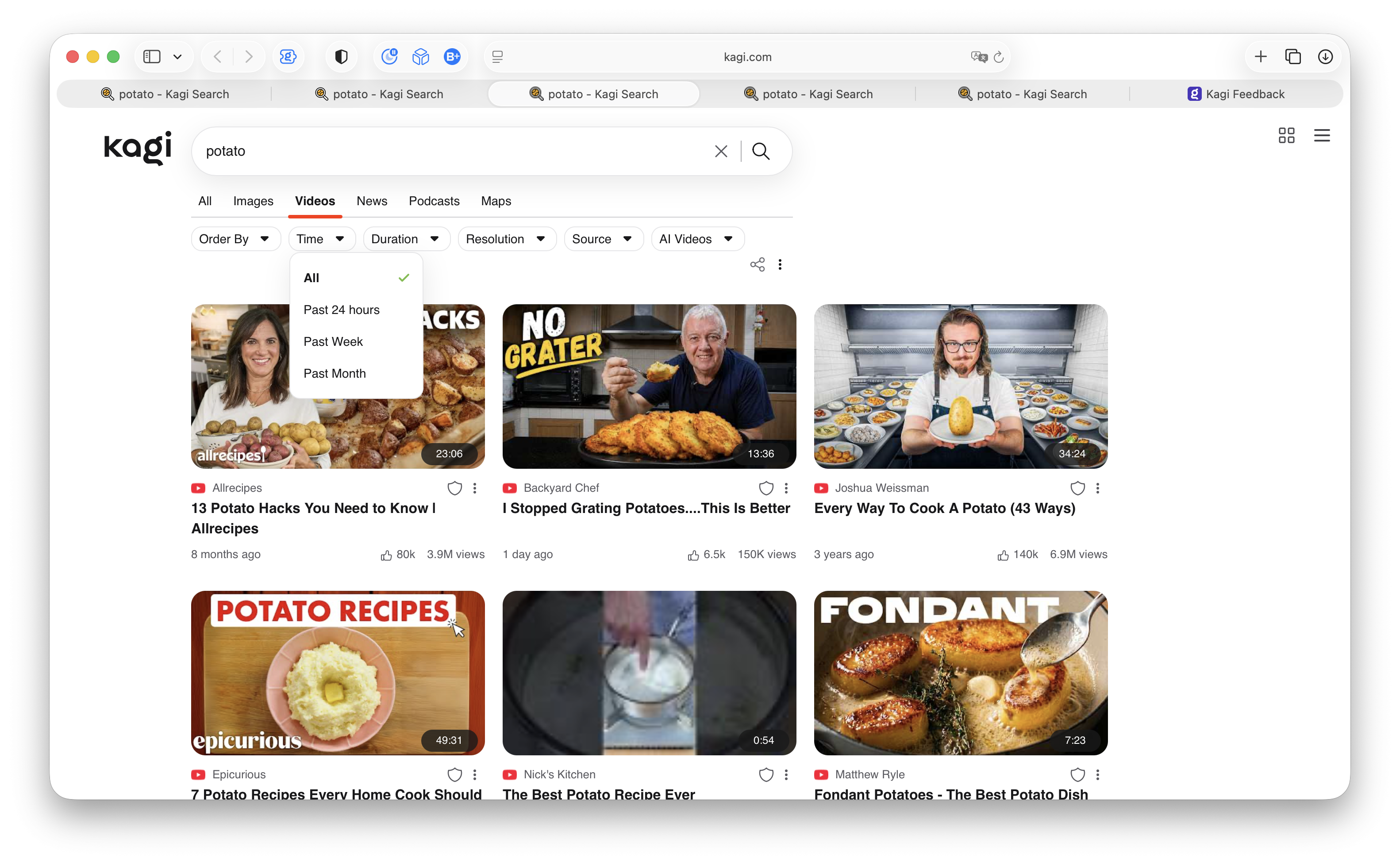Screen dimensions: 1400x865
Task: Toggle the Safari sidebar icon
Action: [152, 57]
